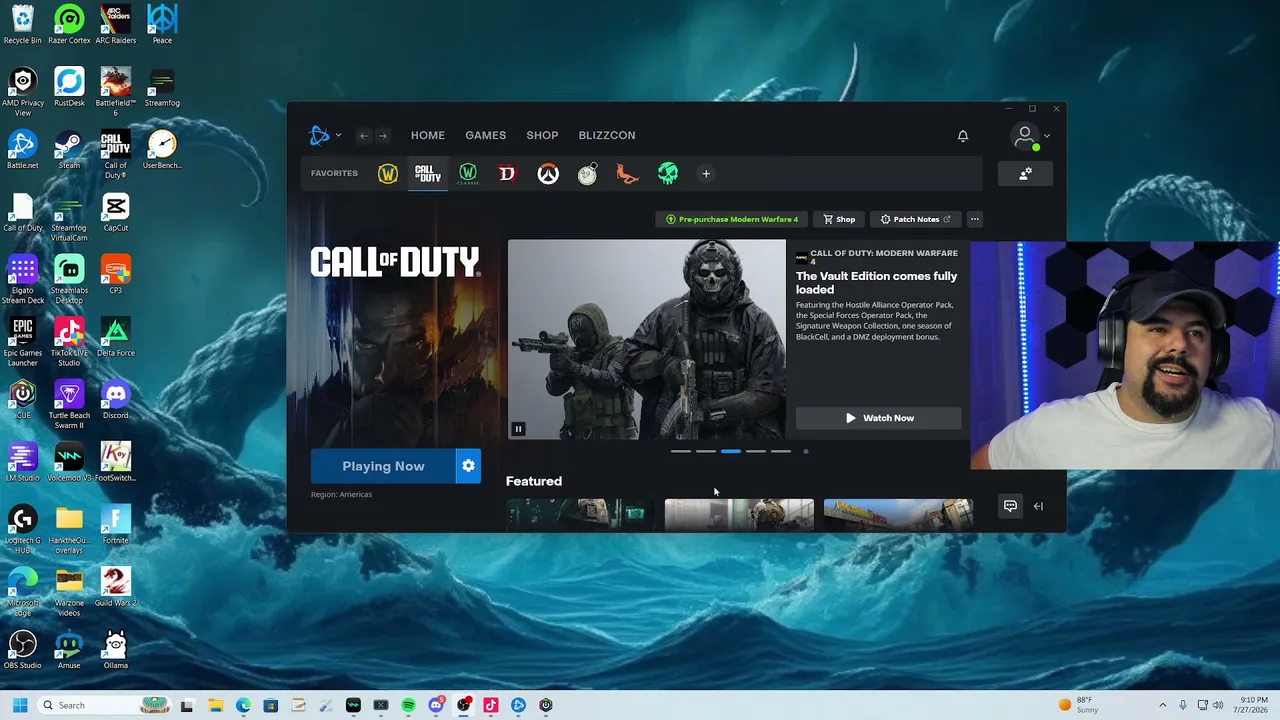The image size is (1280, 720).
Task: Open the more options ellipsis menu
Action: pyautogui.click(x=975, y=219)
